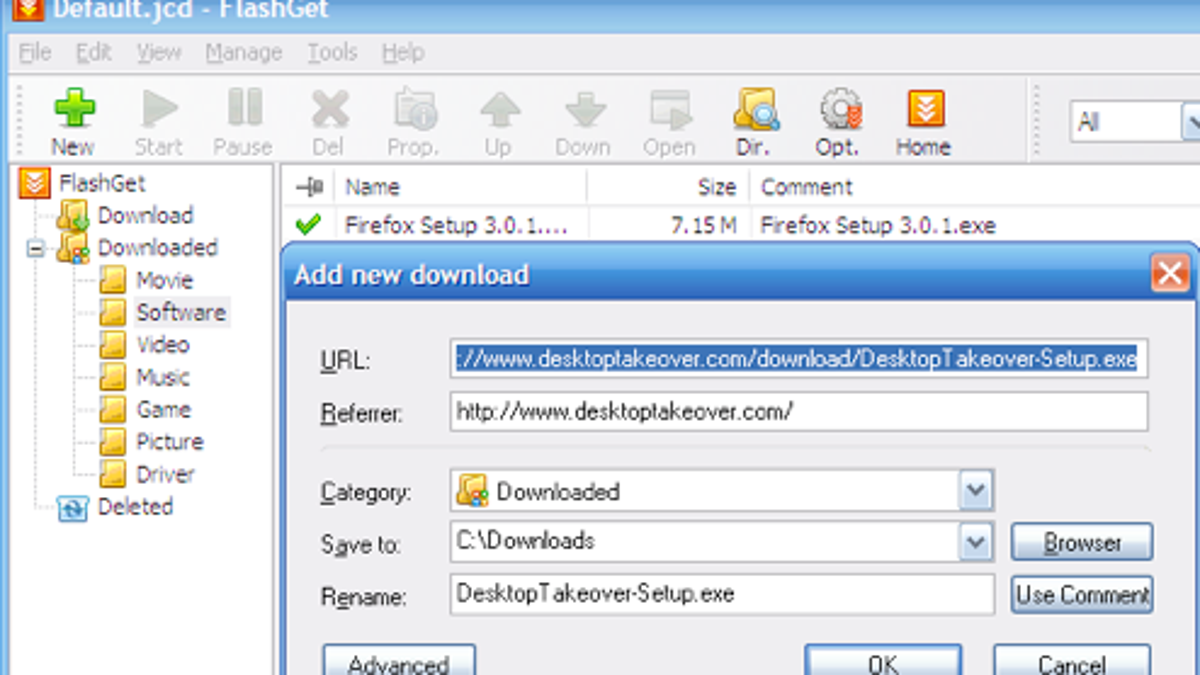Open the Opt. options toolbar icon

pyautogui.click(x=837, y=122)
